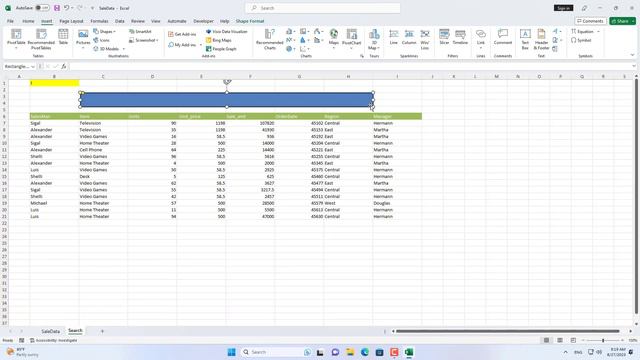Click the formula bar input
640x360 pixels.
tap(349, 66)
